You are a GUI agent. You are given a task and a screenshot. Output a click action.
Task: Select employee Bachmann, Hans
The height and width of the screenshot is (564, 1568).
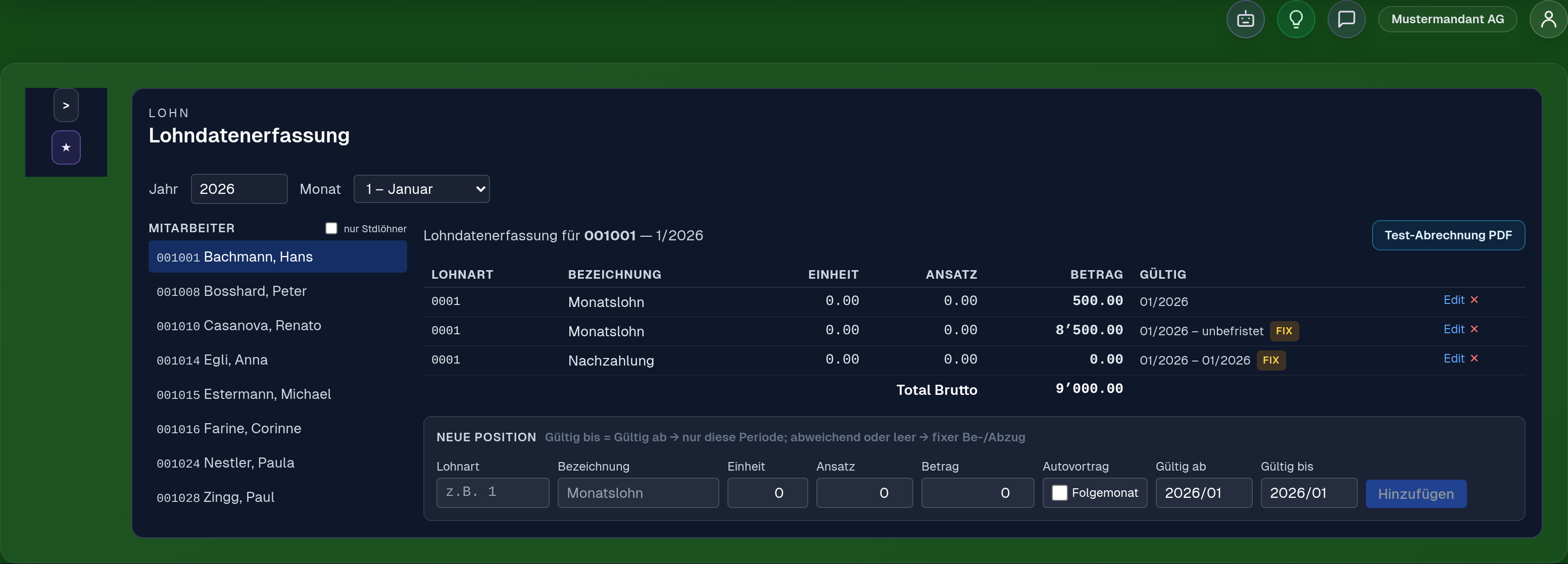[277, 257]
